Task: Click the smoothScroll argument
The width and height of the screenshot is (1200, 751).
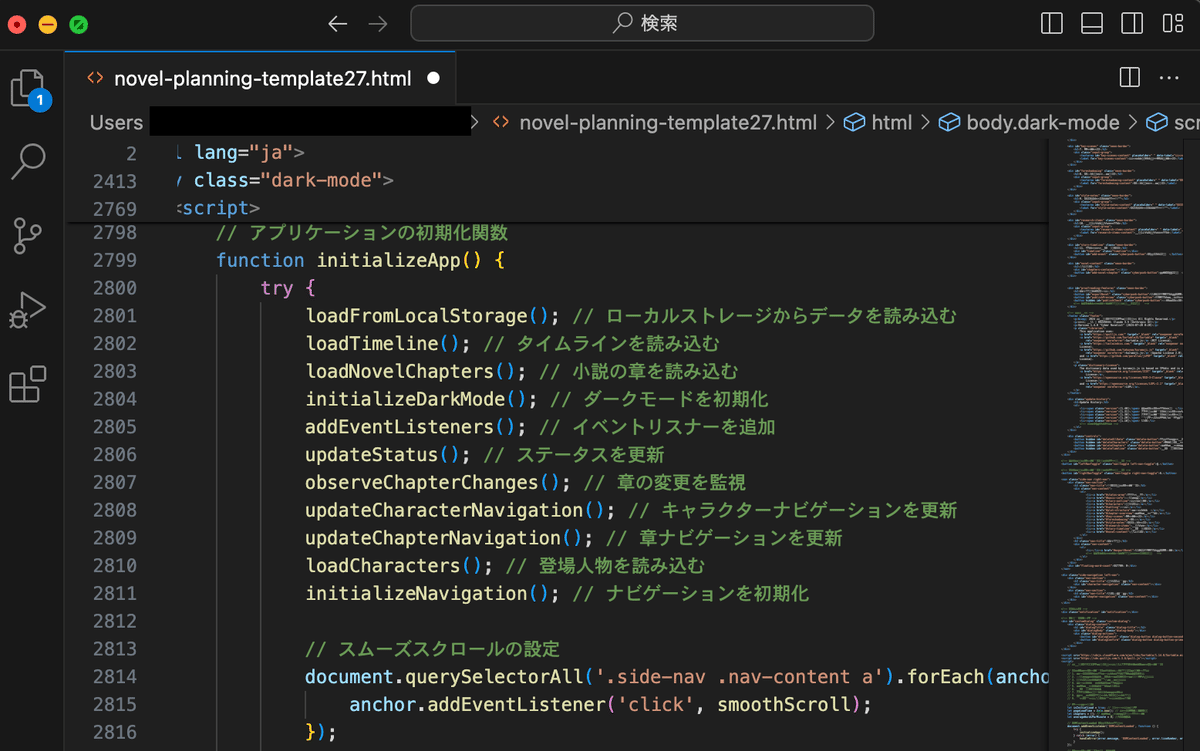Action: [x=784, y=705]
